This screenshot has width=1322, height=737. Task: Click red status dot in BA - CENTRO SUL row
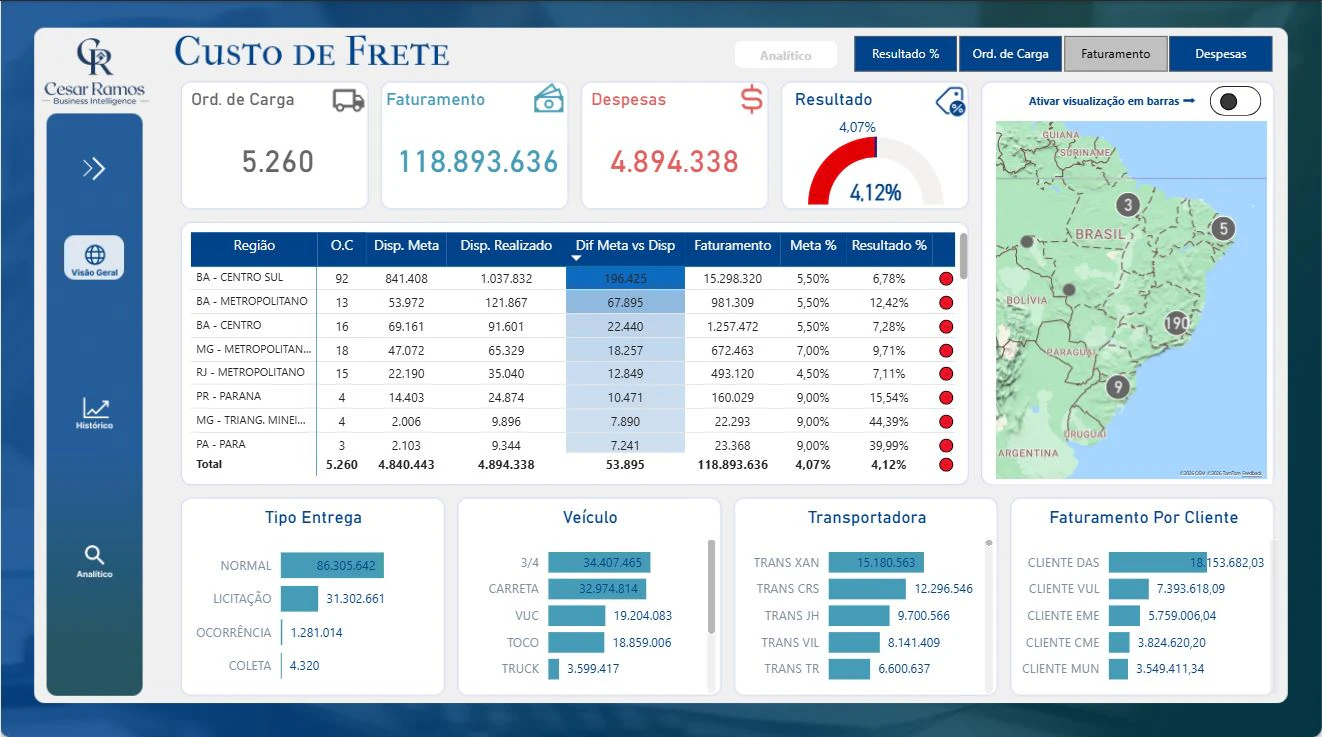coord(946,279)
